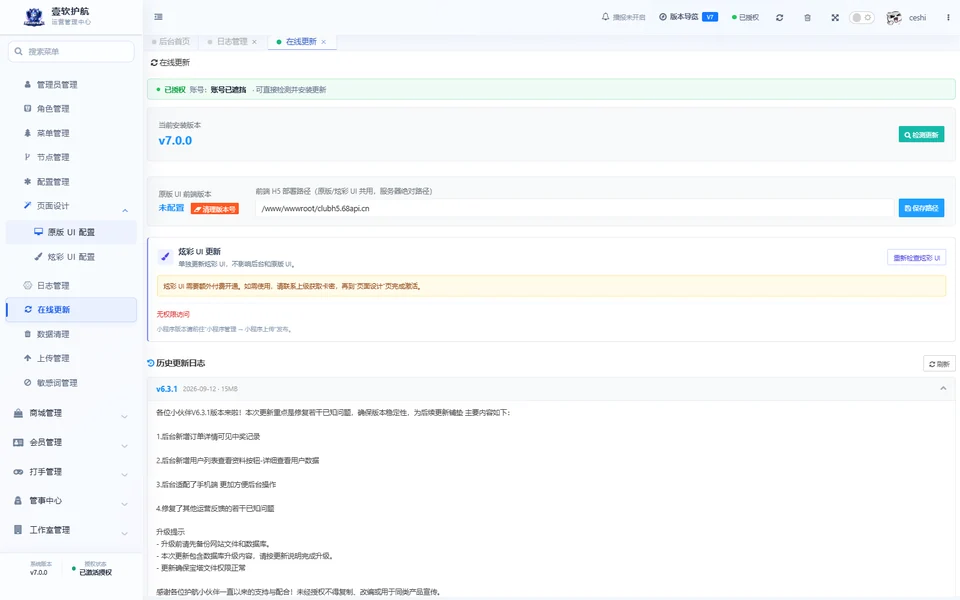Switch to the 日志管理 tab
Viewport: 960px width, 600px height.
point(232,42)
